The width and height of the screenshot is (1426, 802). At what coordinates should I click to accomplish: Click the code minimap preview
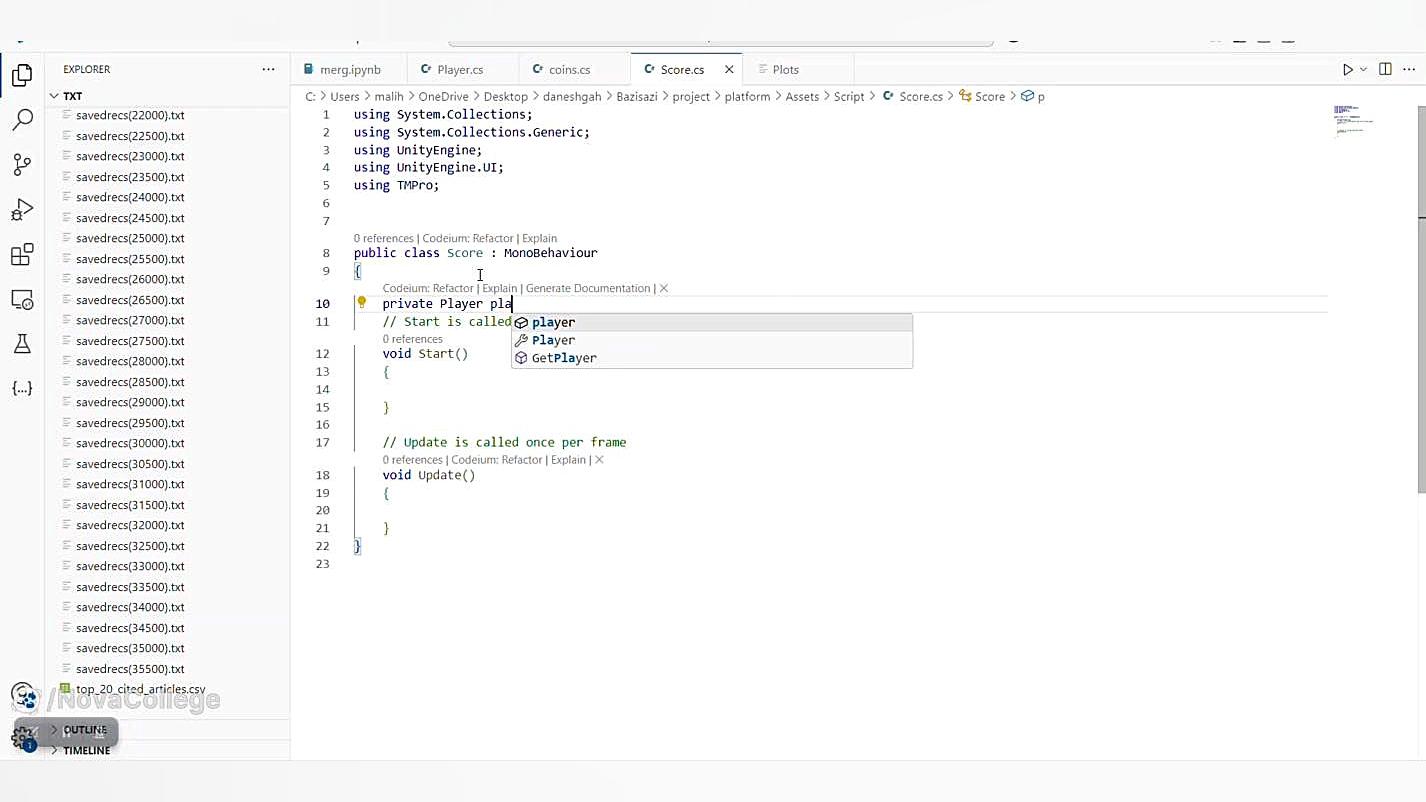pos(1354,119)
